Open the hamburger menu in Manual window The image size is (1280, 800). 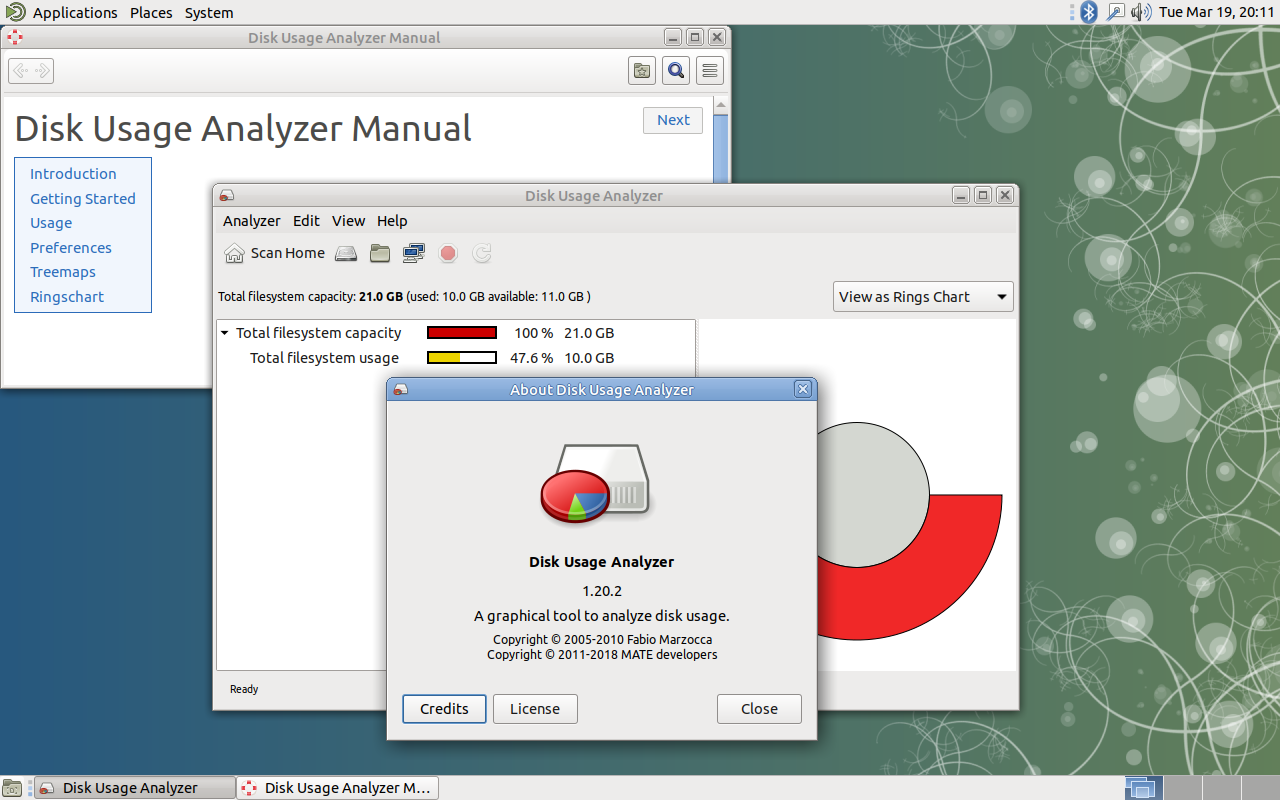click(710, 70)
